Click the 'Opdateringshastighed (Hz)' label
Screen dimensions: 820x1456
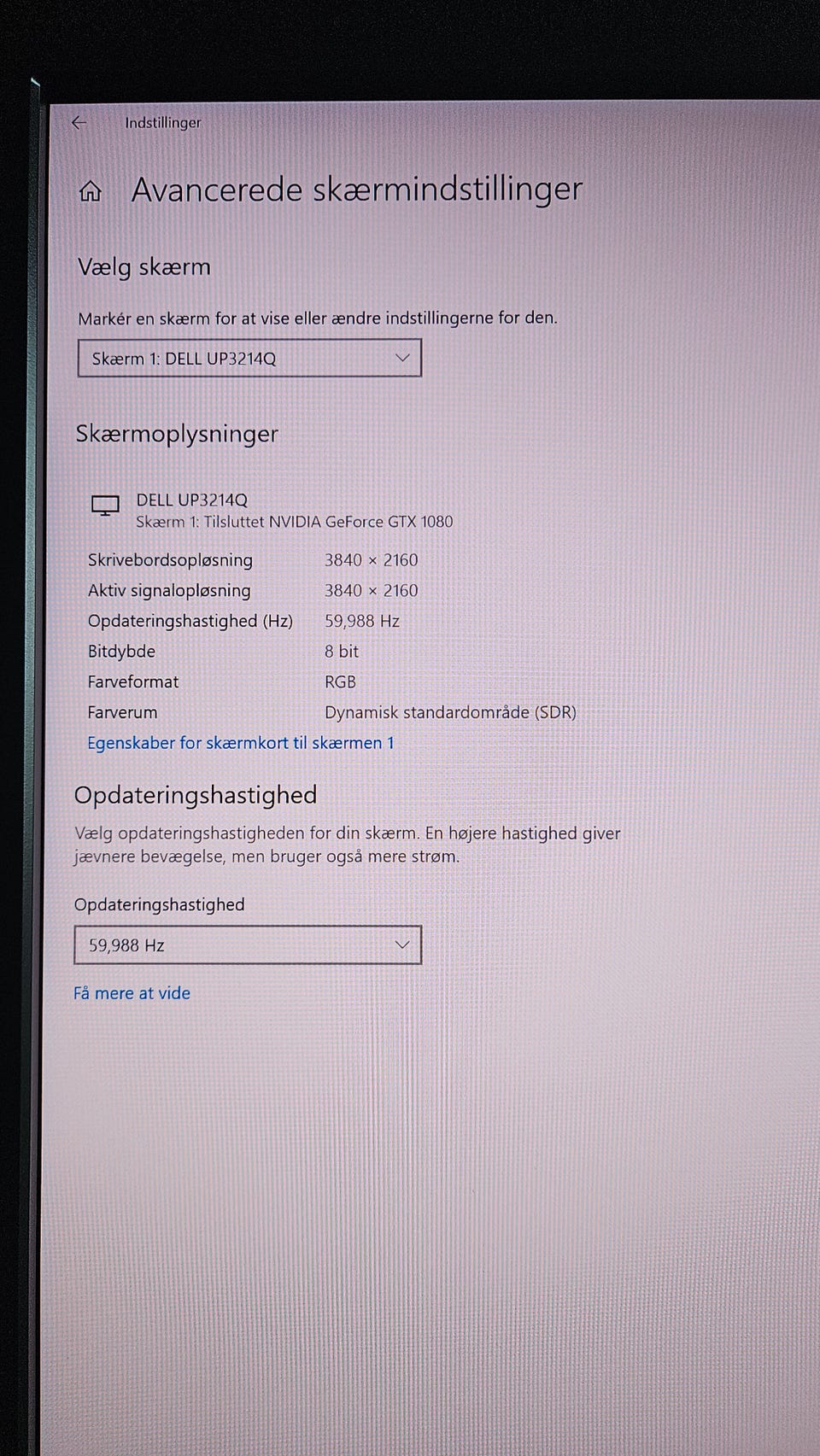(190, 621)
